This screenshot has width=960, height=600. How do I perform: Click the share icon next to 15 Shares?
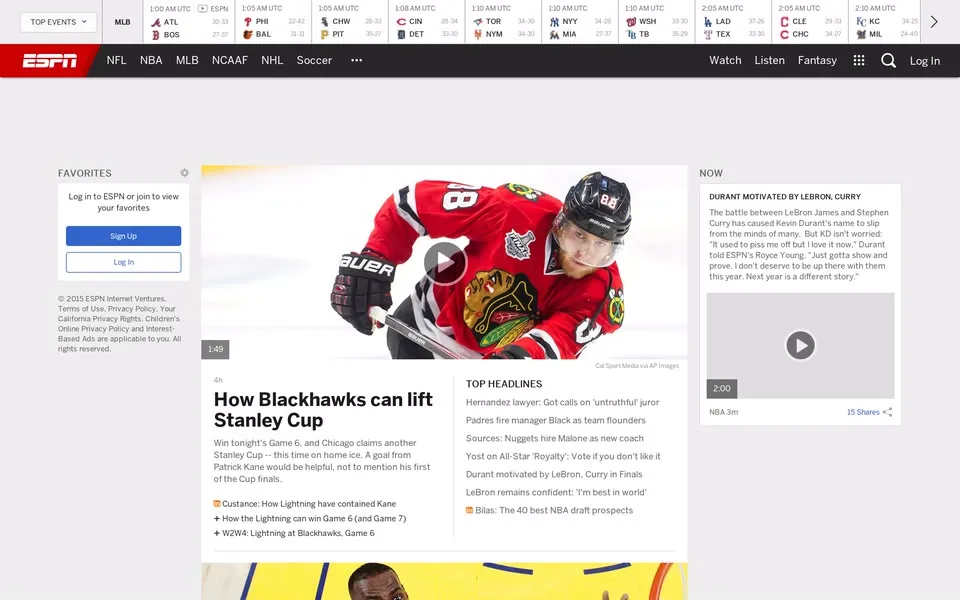point(888,412)
